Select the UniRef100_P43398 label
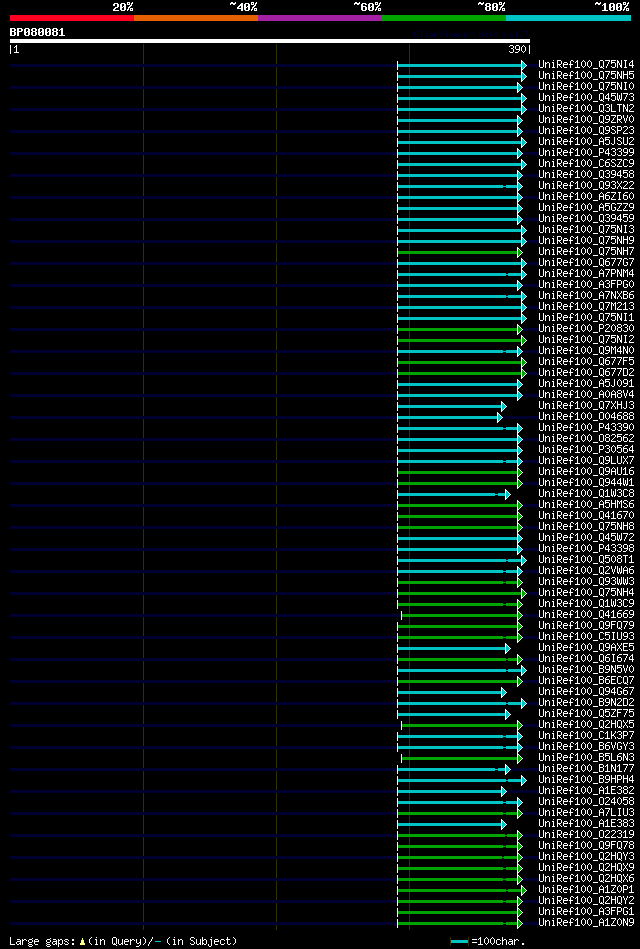This screenshot has width=640, height=949. pos(586,549)
